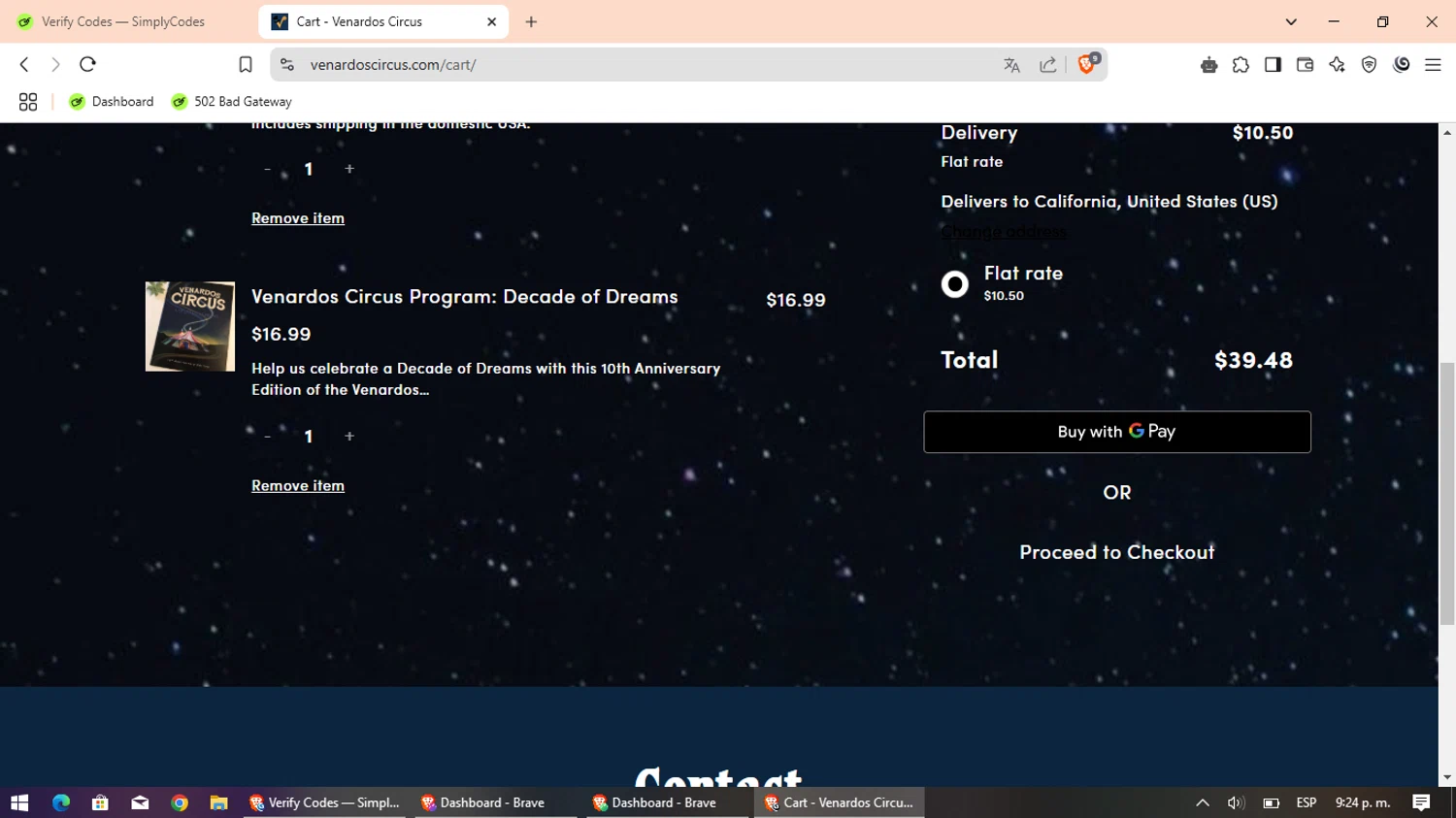Click the scrollbar down arrow
The height and width of the screenshot is (818, 1456).
point(1446,777)
